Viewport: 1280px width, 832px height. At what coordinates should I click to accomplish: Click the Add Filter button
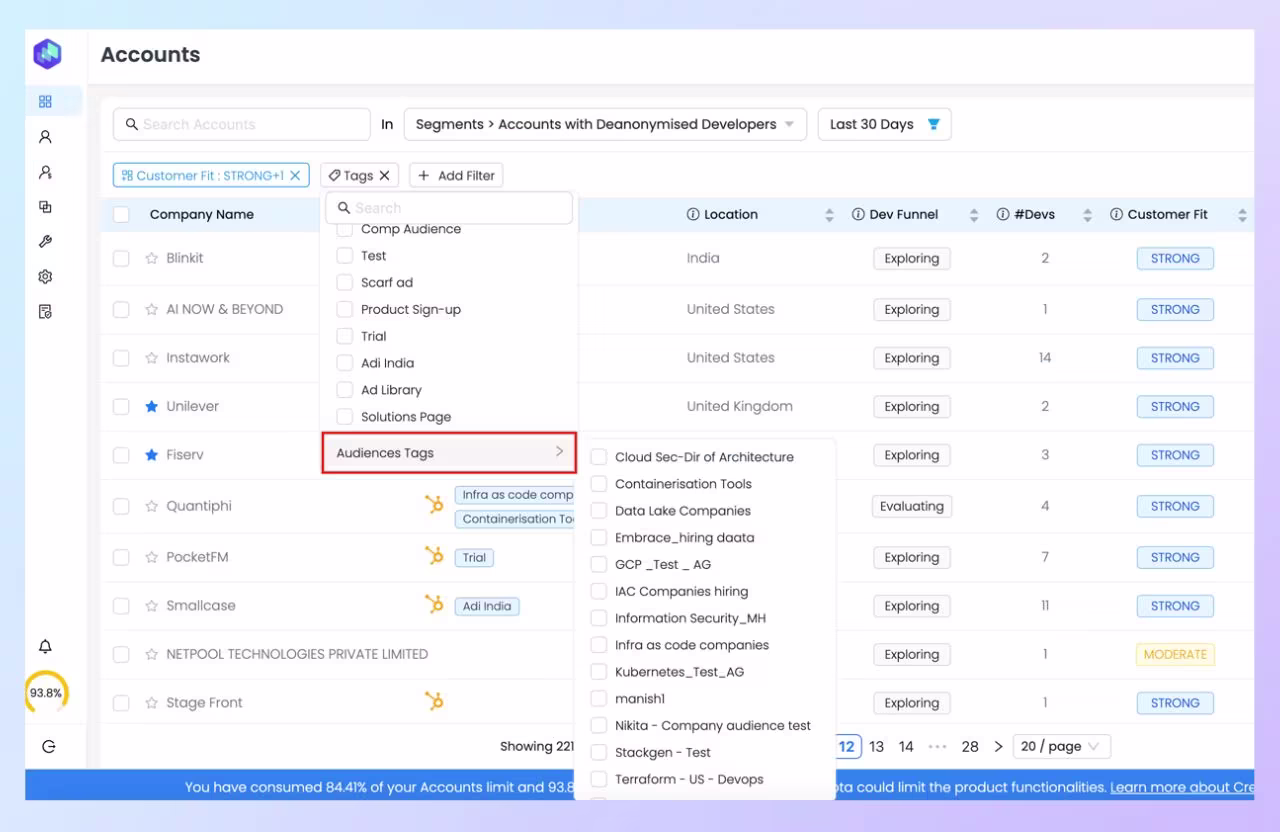456,175
